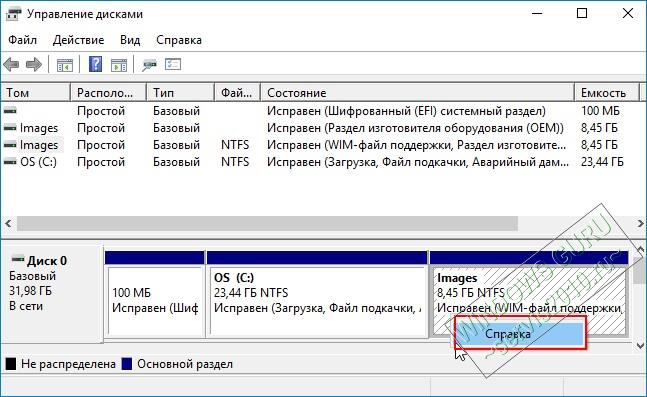Select the 100 МБ partition block on Disk 0
This screenshot has width=647, height=397.
pyautogui.click(x=155, y=294)
